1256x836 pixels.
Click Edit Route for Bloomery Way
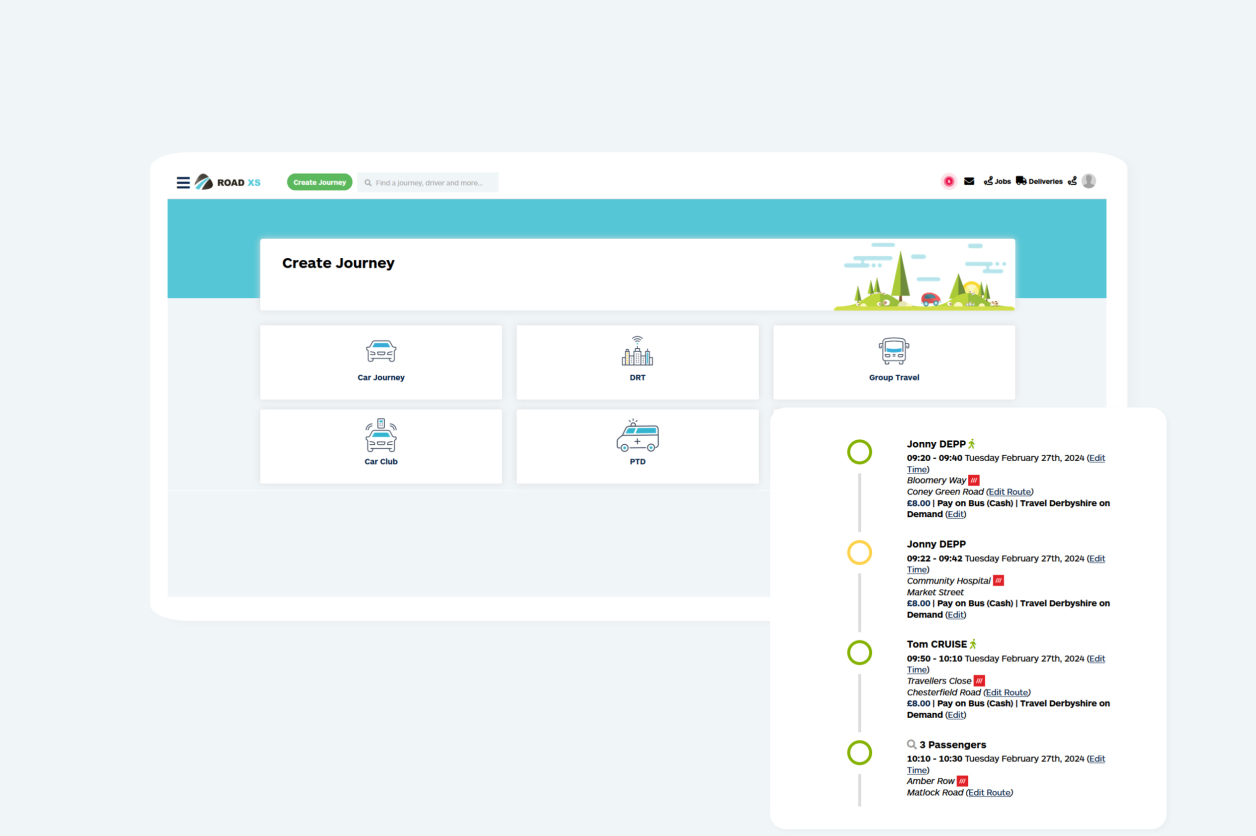(x=1010, y=491)
